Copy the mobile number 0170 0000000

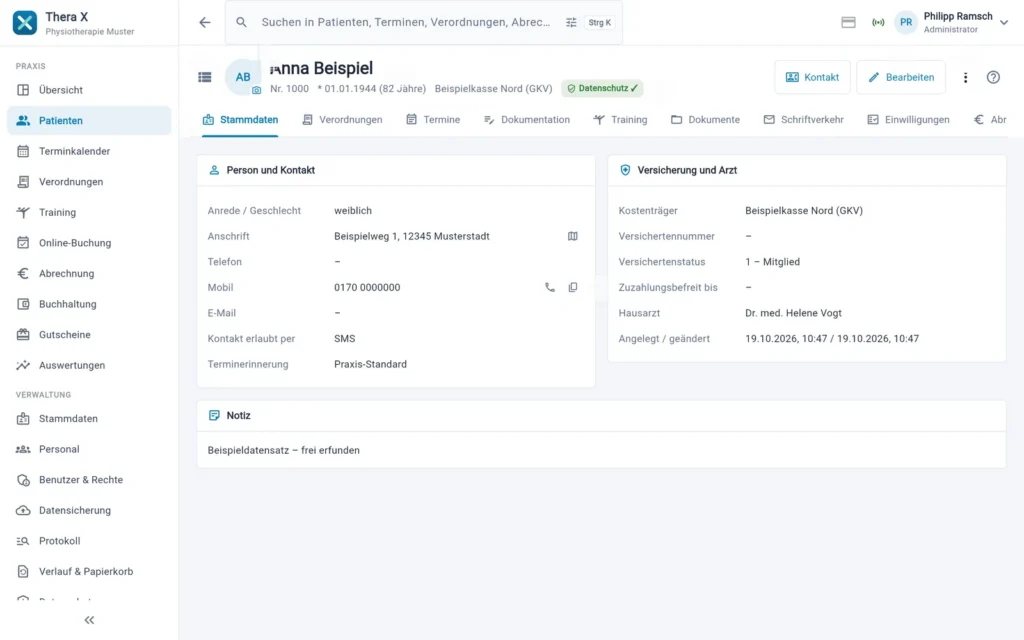coord(573,287)
